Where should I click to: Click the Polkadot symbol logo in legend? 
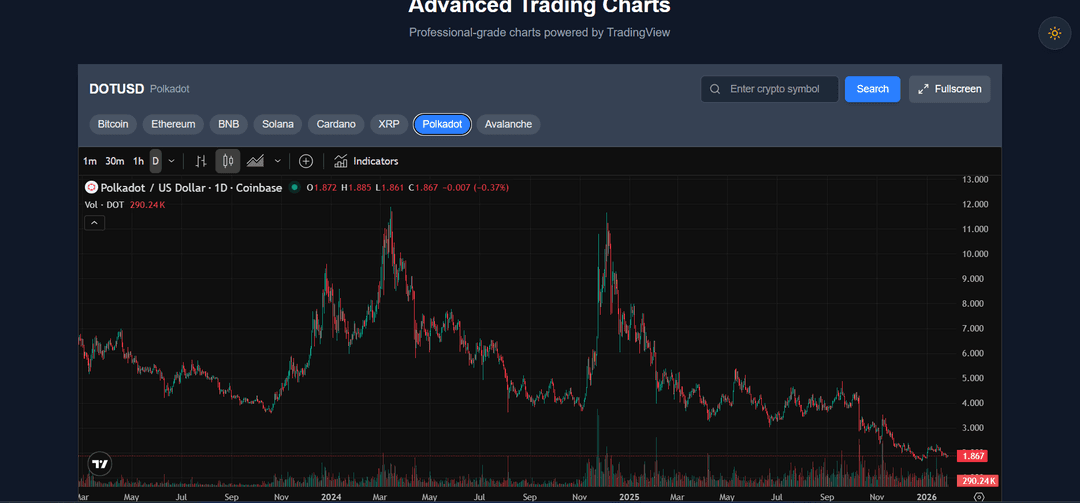point(91,187)
